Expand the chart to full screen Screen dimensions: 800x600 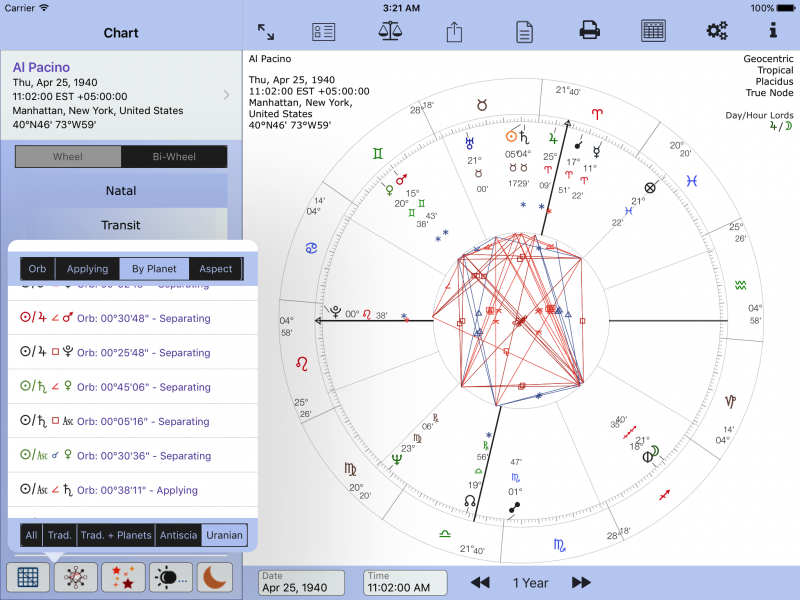coord(266,31)
